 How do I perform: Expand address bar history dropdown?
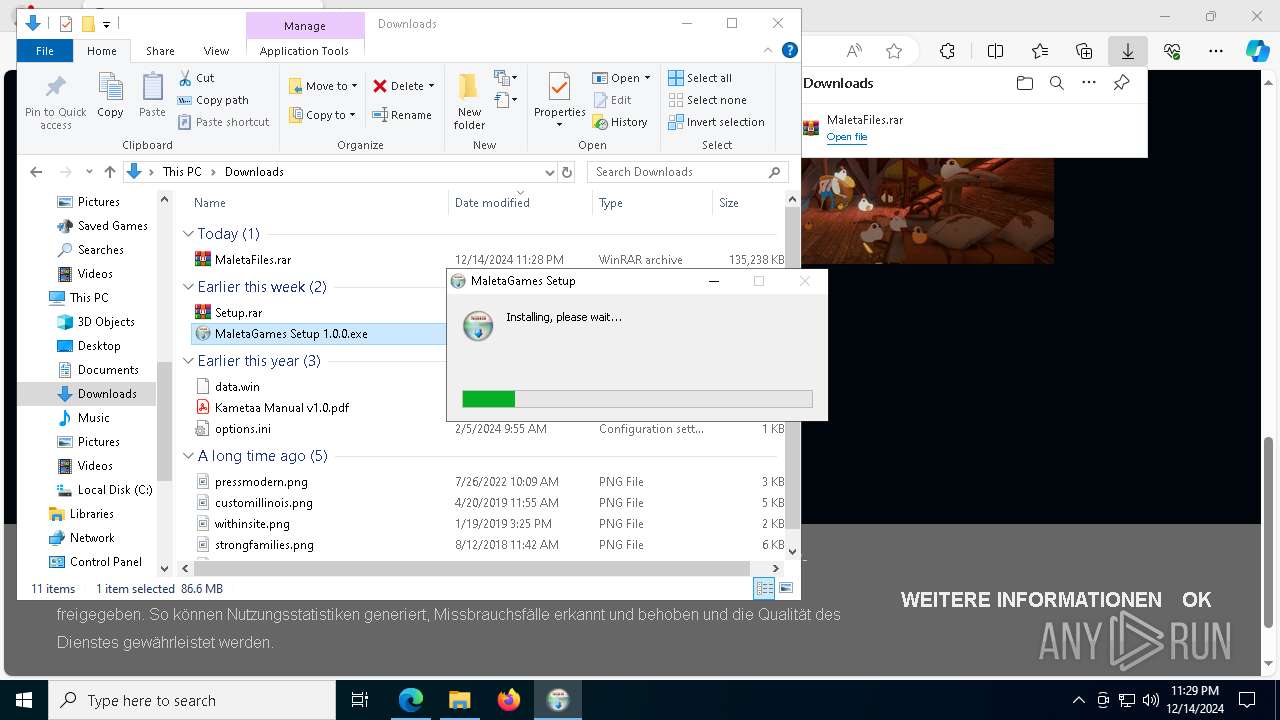tap(549, 172)
